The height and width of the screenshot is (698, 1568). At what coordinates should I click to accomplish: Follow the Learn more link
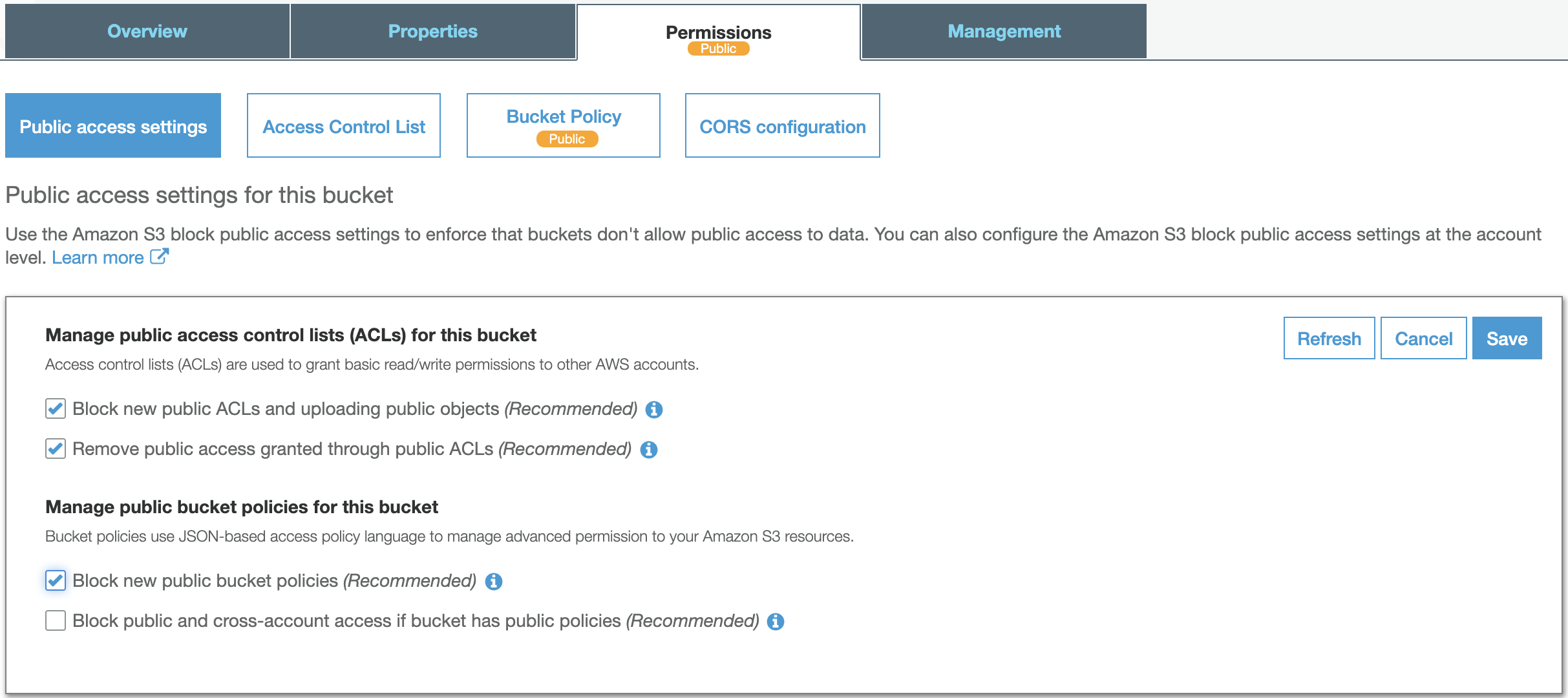(x=98, y=257)
